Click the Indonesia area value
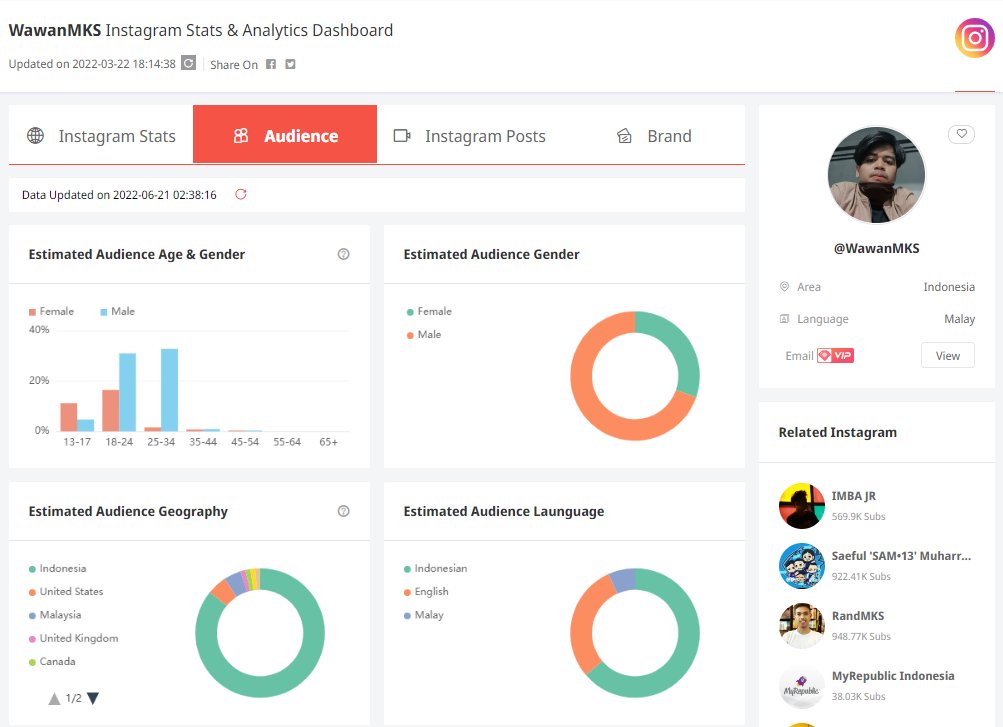The height and width of the screenshot is (727, 1003). coord(949,286)
